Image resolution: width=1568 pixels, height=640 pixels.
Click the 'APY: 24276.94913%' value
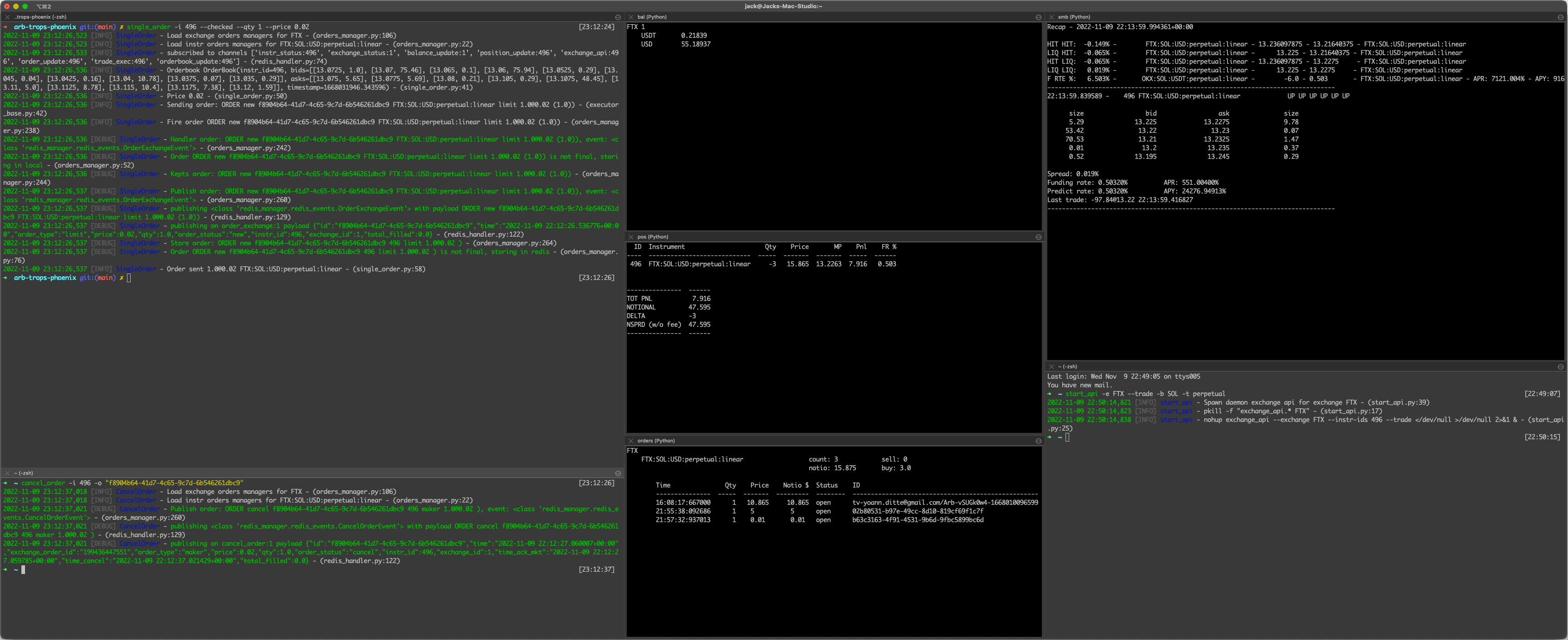click(x=1194, y=191)
